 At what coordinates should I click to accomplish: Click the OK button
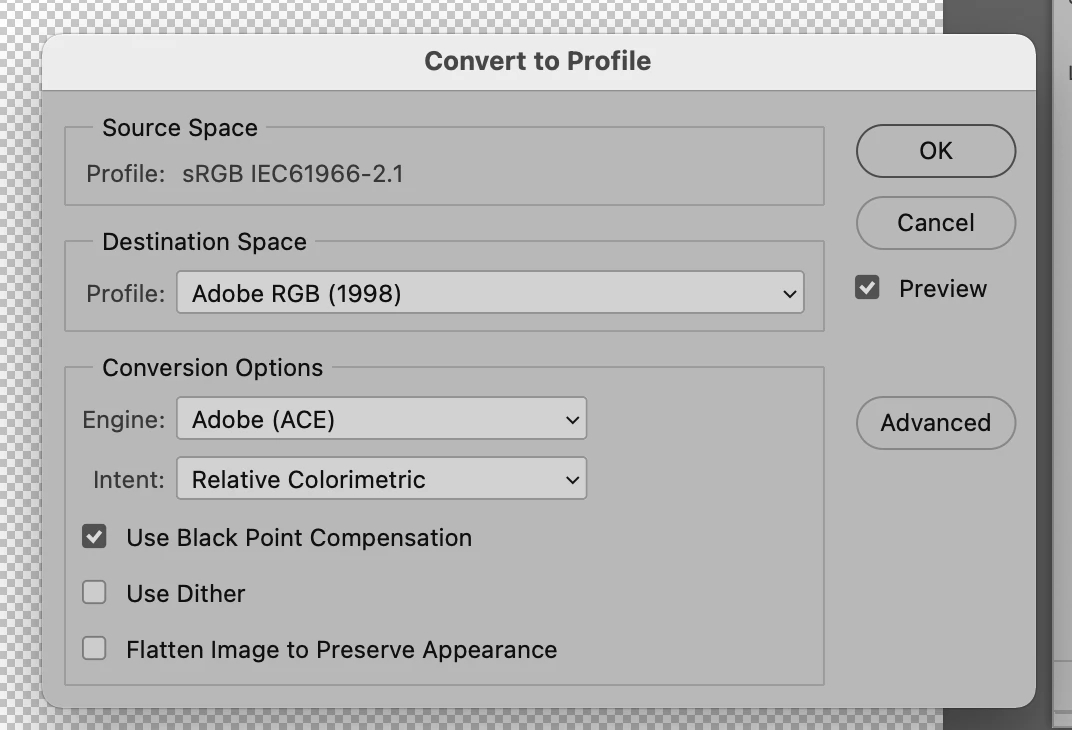pos(935,151)
